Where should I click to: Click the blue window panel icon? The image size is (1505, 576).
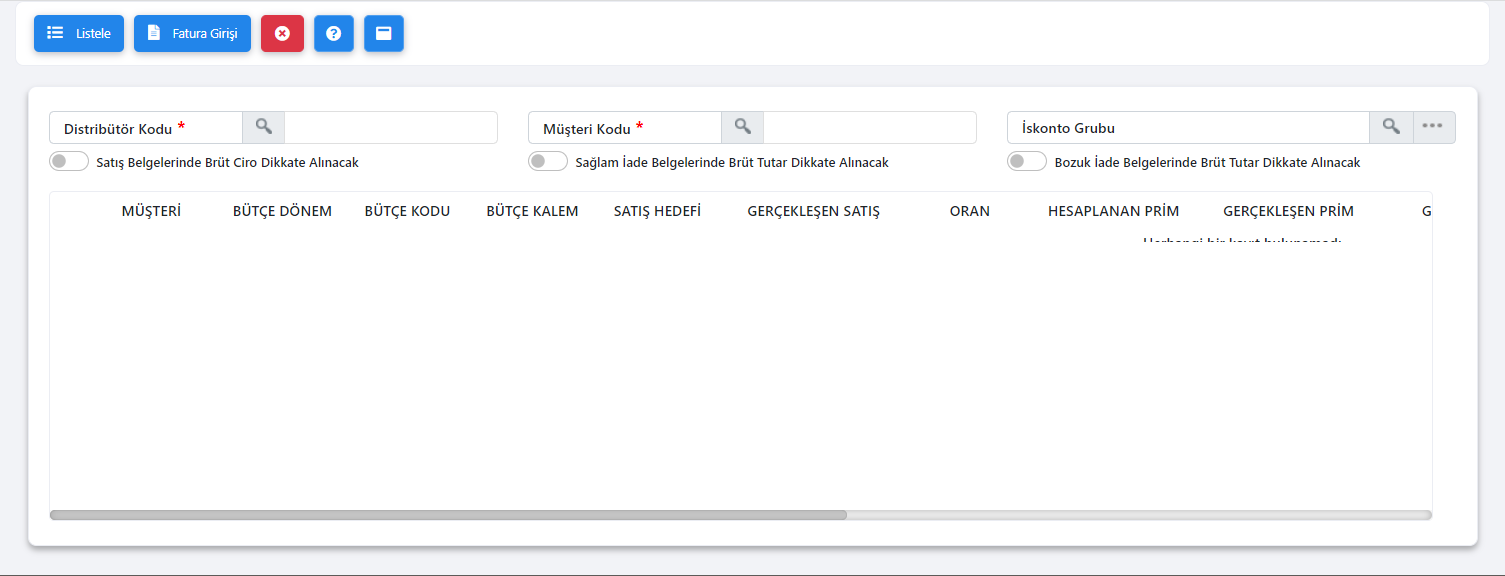pos(383,33)
